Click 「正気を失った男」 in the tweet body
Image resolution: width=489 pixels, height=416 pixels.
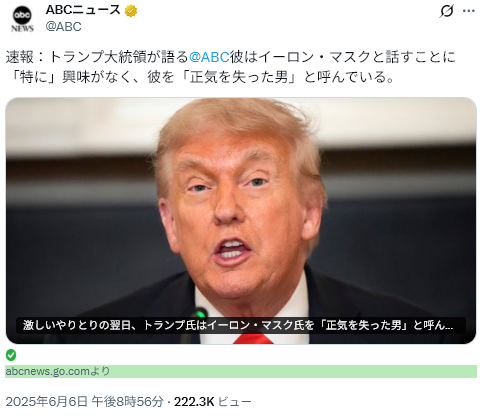[x=239, y=77]
